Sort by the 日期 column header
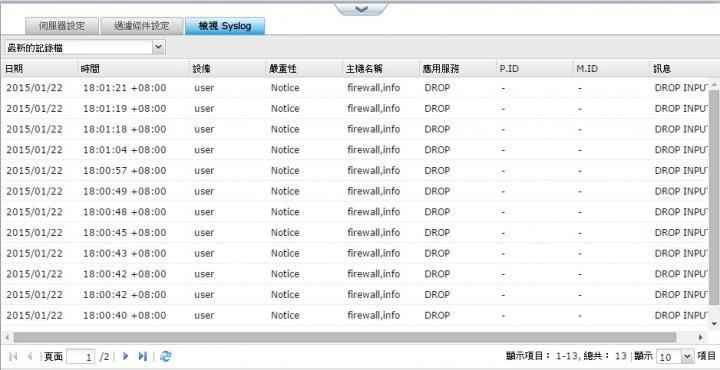 (39, 69)
